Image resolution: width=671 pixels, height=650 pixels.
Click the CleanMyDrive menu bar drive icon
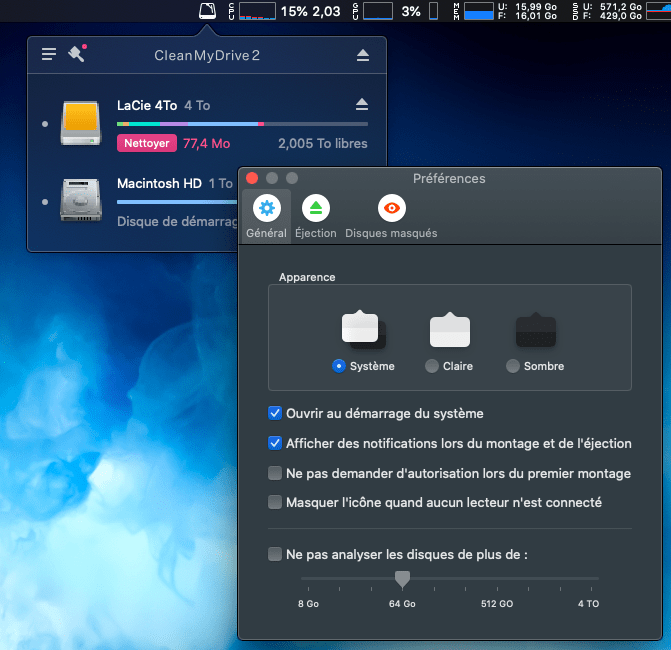[x=207, y=11]
